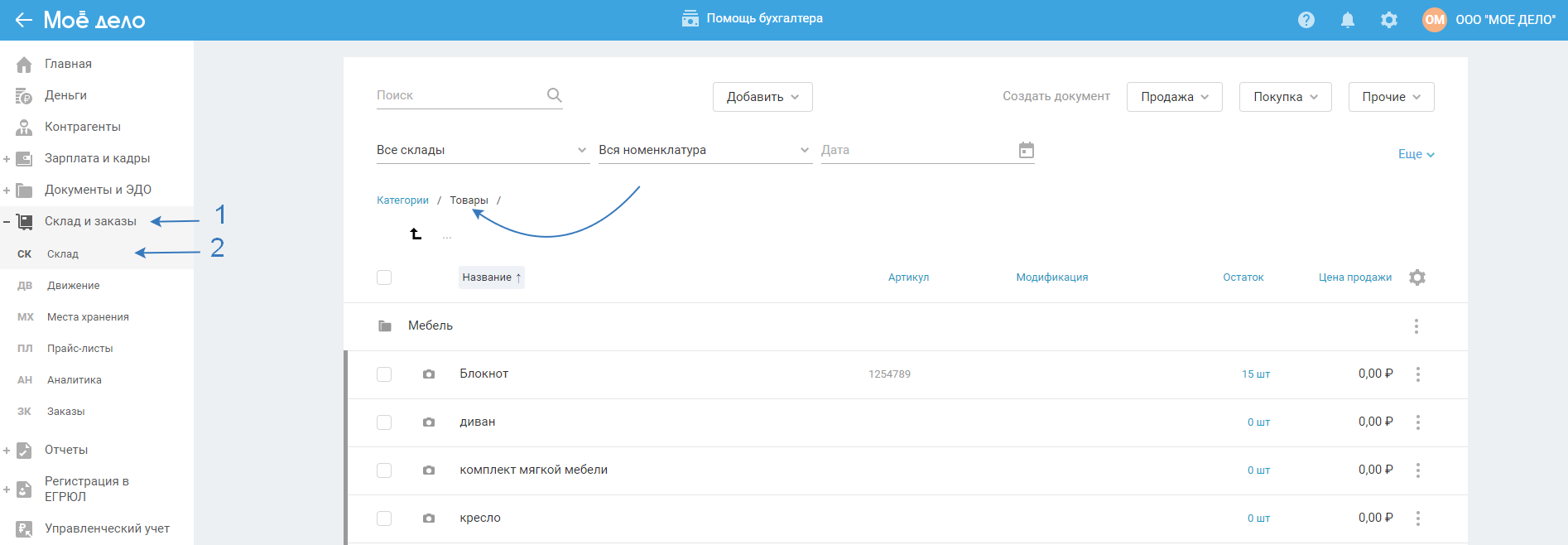Click the Категории breadcrumb link
This screenshot has width=1568, height=545.
coord(402,200)
